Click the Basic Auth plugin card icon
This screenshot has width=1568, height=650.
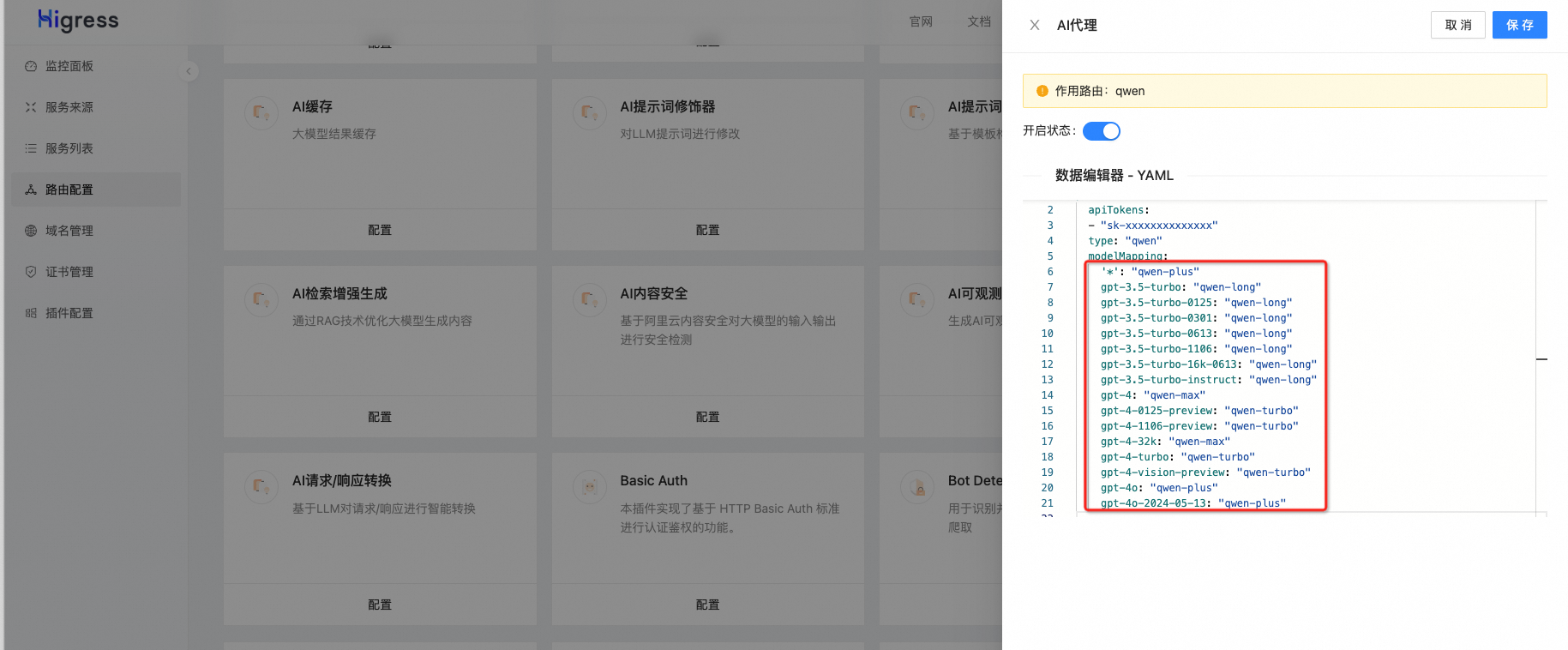pyautogui.click(x=589, y=486)
